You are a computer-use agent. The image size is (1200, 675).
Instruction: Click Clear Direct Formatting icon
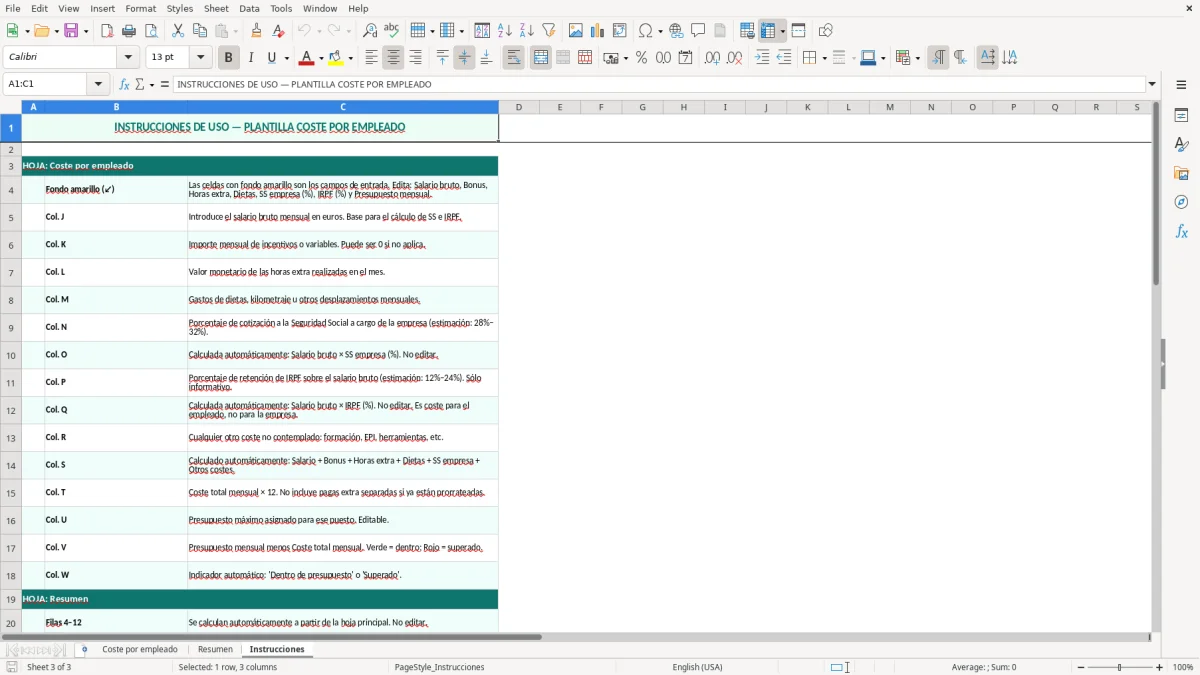[x=279, y=31]
